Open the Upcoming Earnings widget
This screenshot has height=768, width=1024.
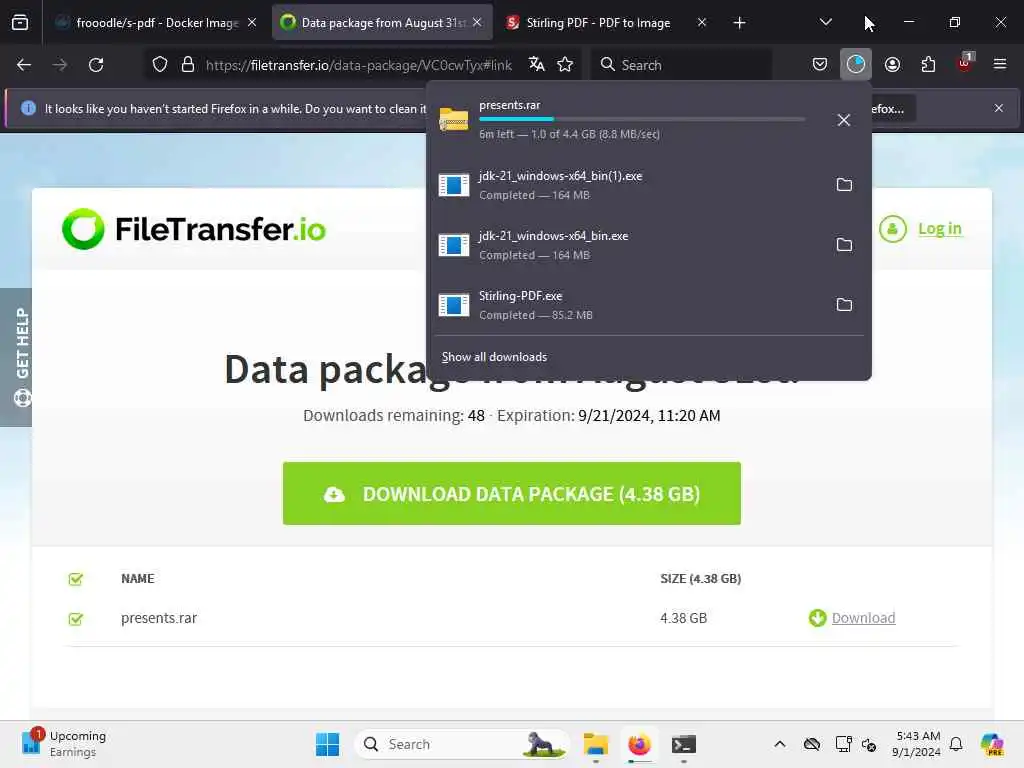63,744
